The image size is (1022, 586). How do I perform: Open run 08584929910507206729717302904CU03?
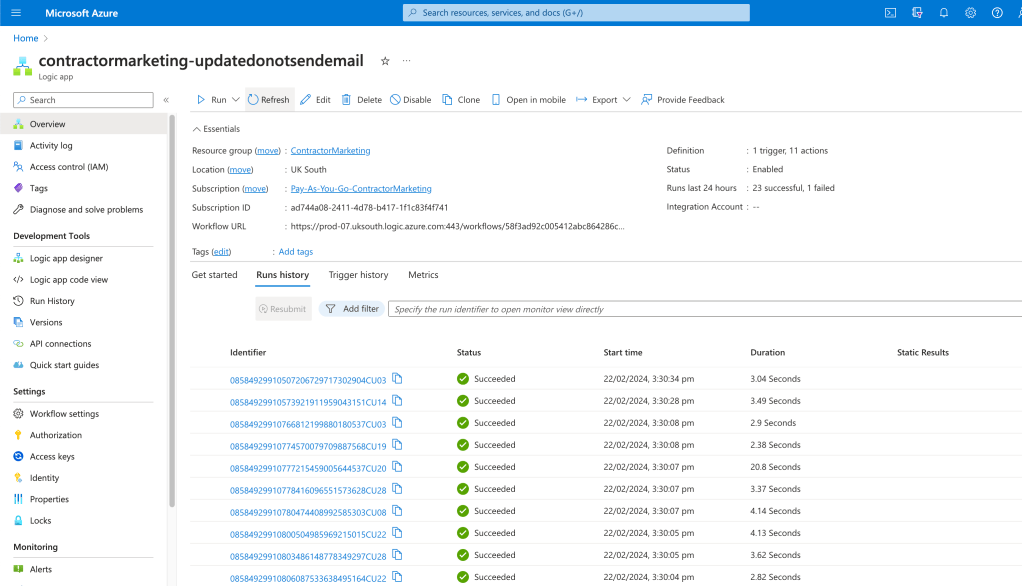pos(308,380)
